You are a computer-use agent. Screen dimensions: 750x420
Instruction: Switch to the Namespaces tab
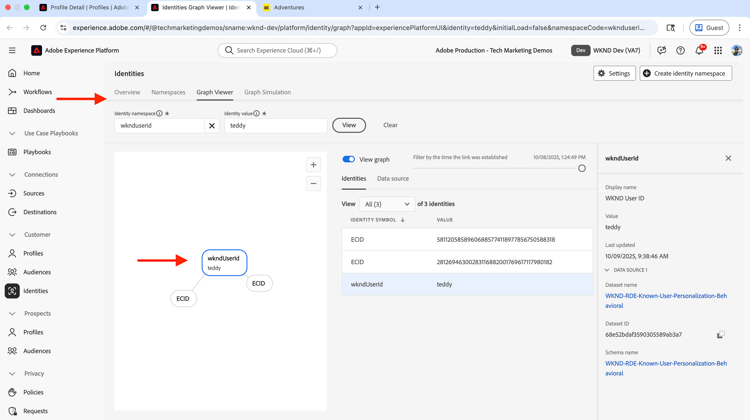168,92
